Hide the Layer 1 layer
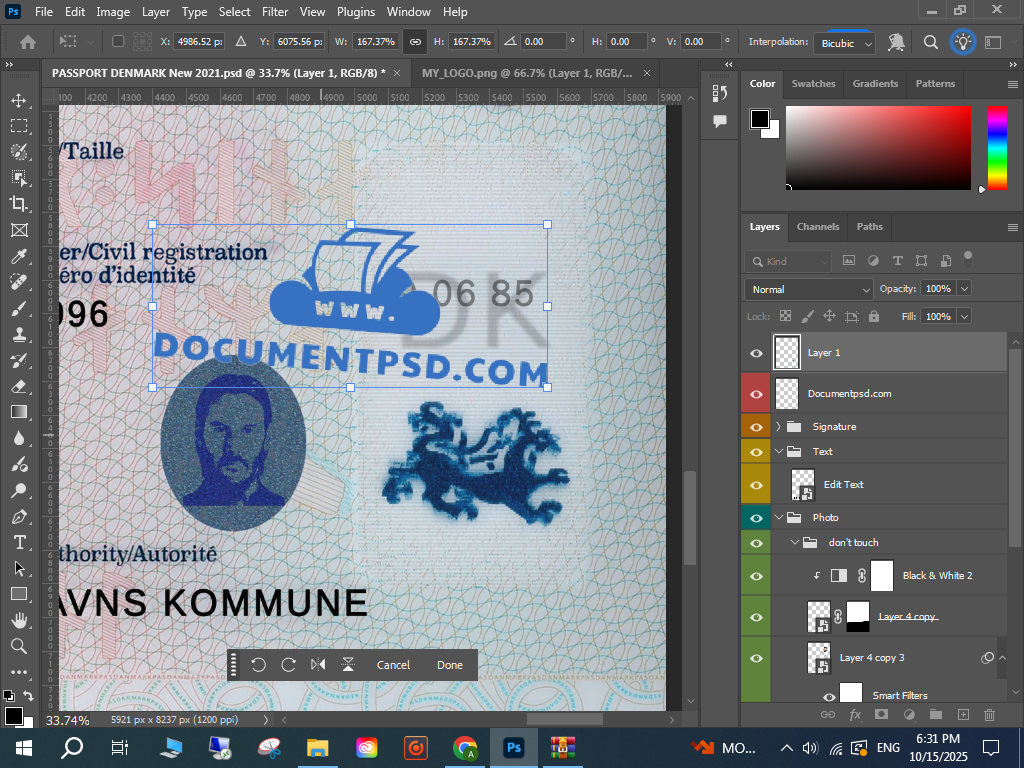 tap(756, 353)
